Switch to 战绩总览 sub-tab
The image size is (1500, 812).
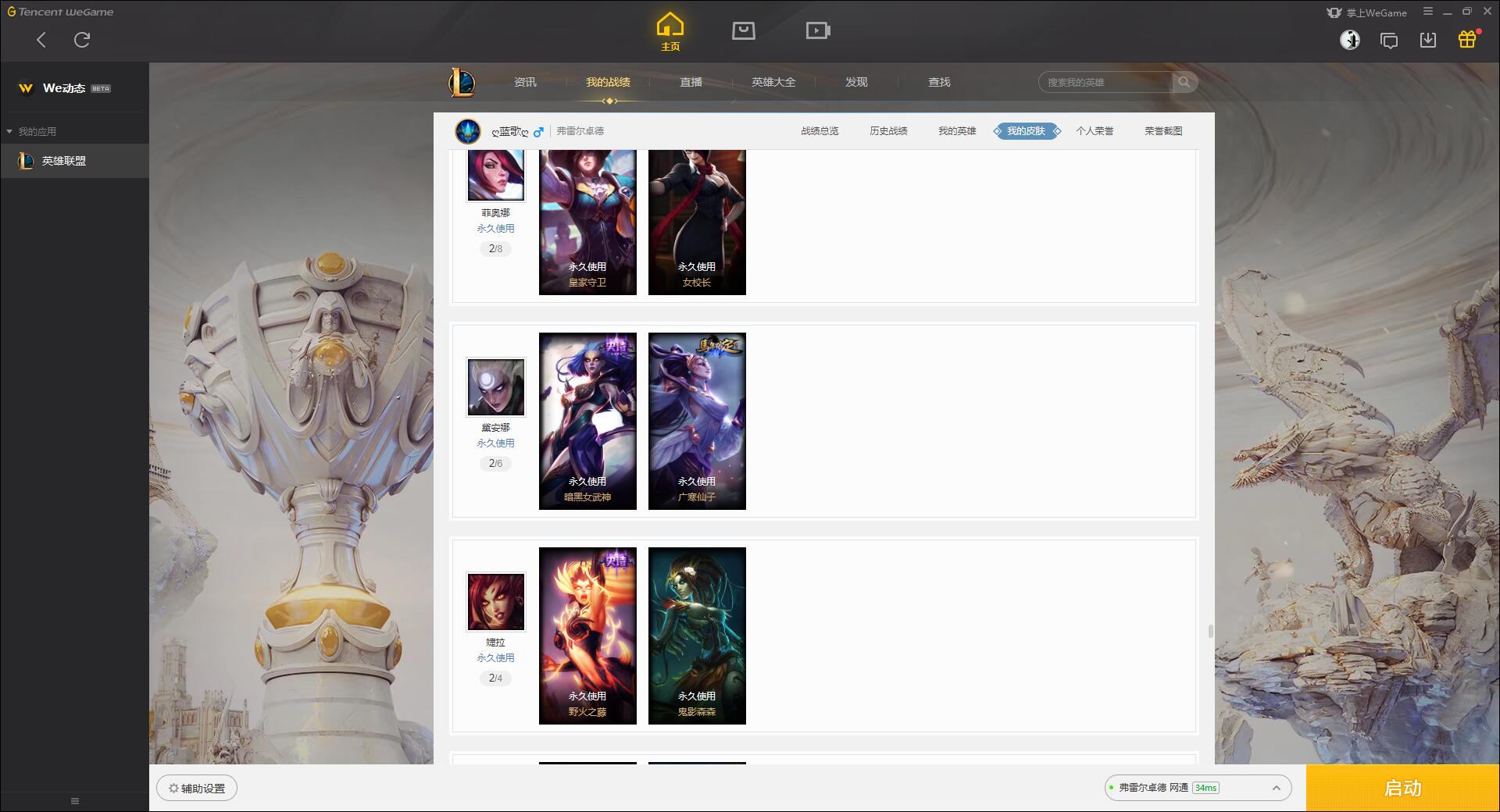[820, 131]
